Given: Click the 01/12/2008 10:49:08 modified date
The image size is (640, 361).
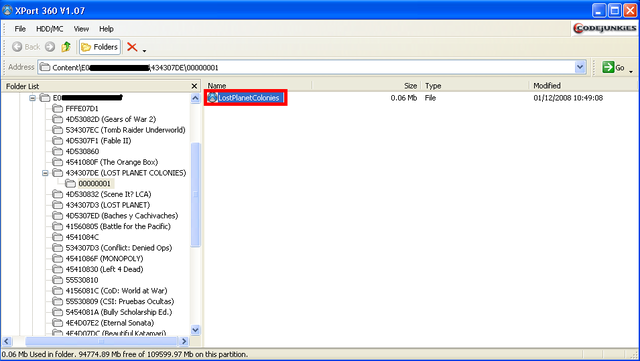Looking at the screenshot, I should pos(568,98).
